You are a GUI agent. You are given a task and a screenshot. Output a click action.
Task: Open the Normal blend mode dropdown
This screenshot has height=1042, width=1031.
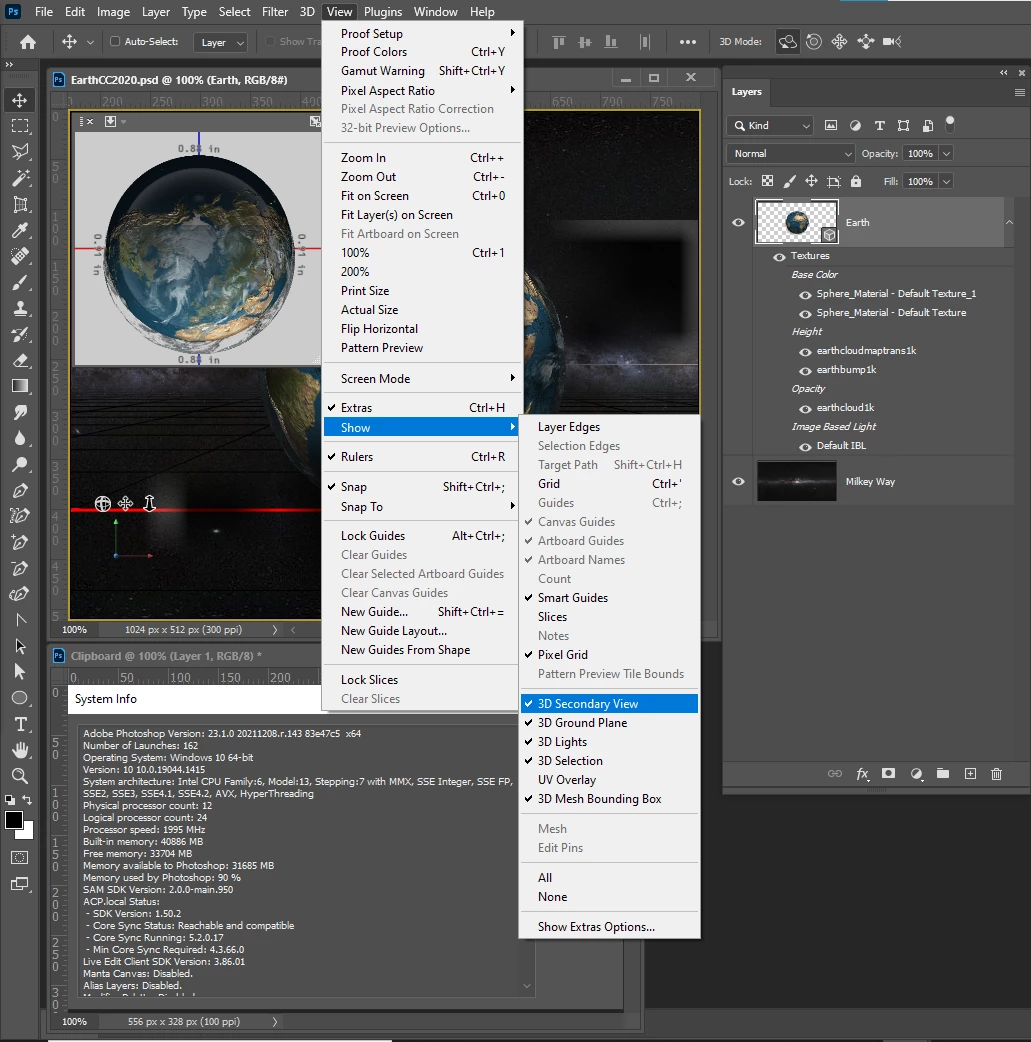pyautogui.click(x=791, y=154)
